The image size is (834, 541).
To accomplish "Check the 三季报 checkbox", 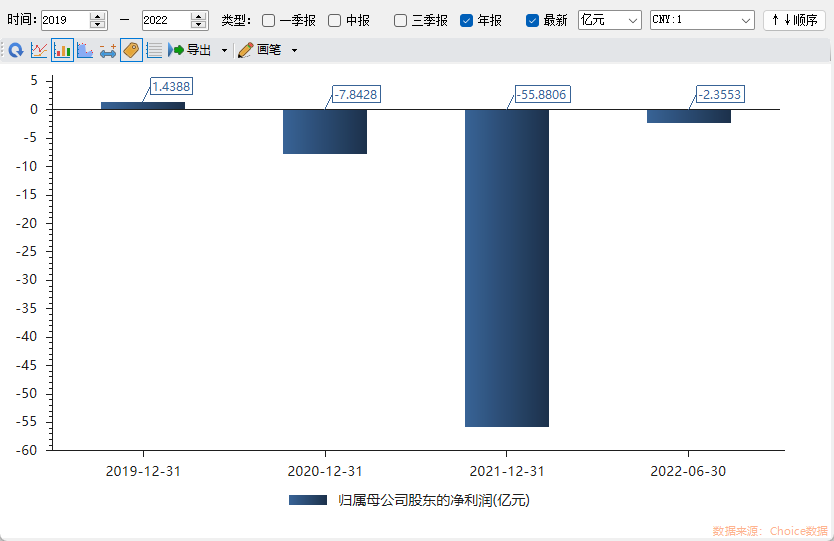I will 401,21.
